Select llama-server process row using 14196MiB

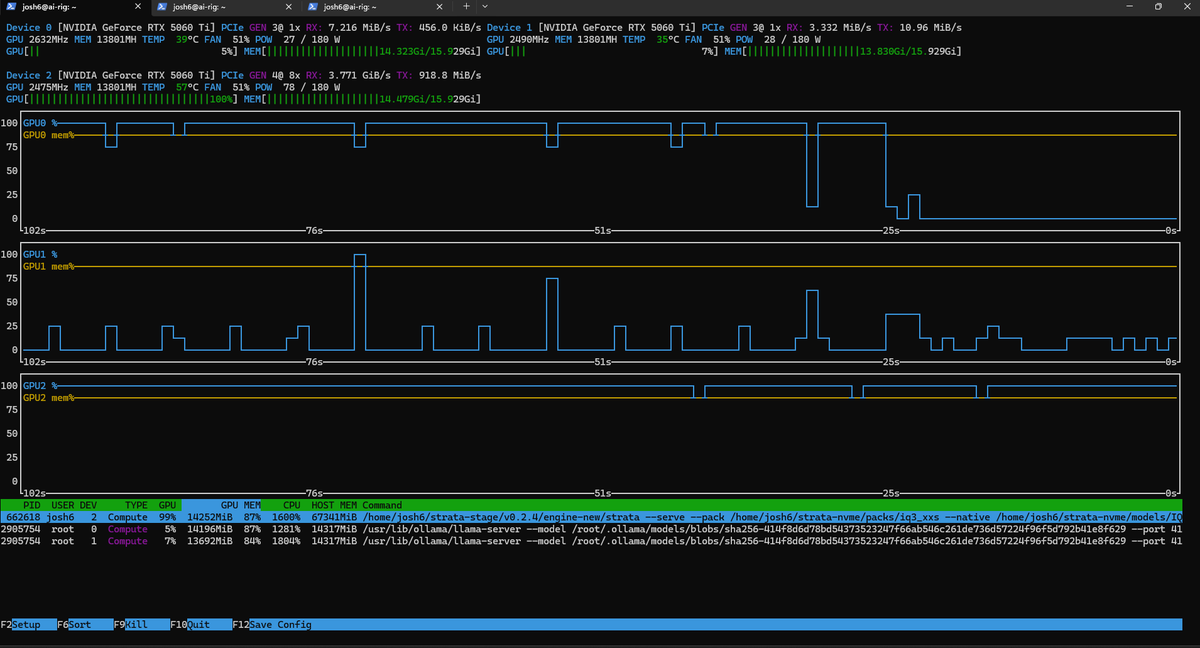point(591,529)
